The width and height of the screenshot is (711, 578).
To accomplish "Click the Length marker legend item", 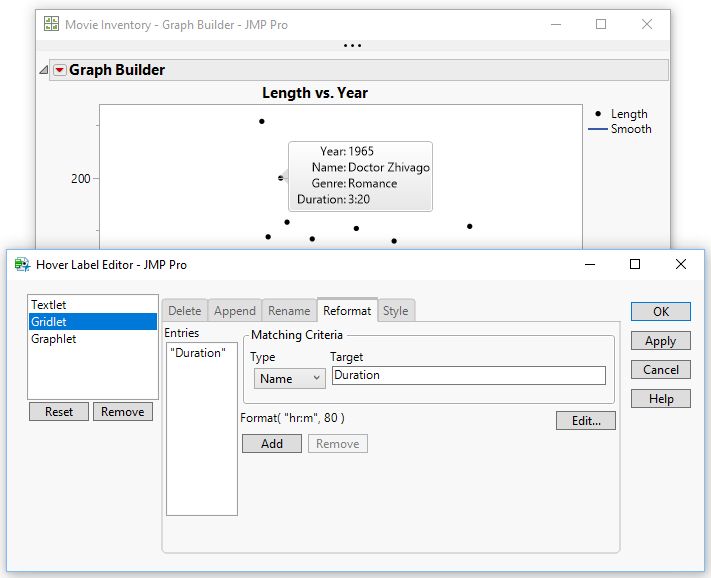I will pos(620,114).
